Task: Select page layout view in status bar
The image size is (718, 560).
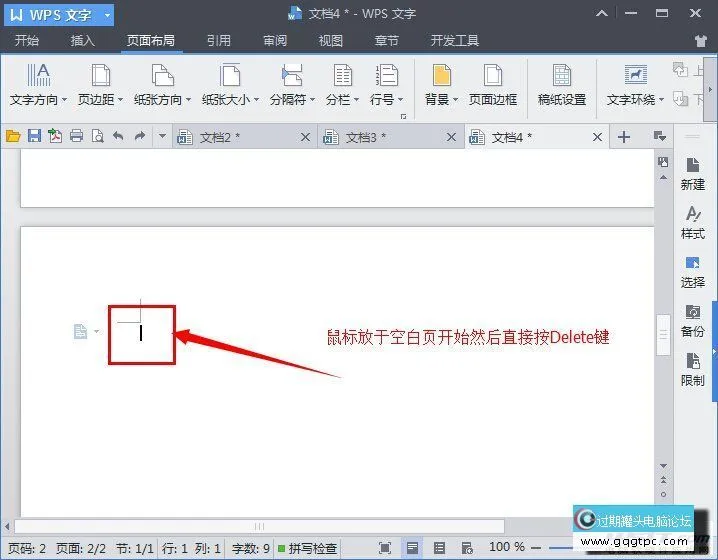Action: click(x=412, y=548)
